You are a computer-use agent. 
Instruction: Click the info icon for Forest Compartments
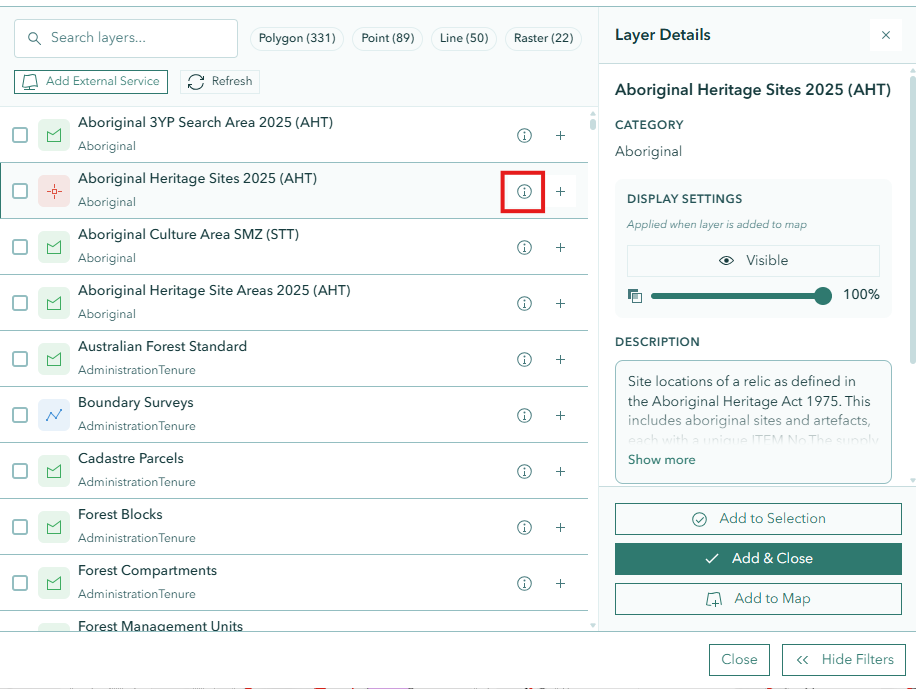pyautogui.click(x=524, y=583)
